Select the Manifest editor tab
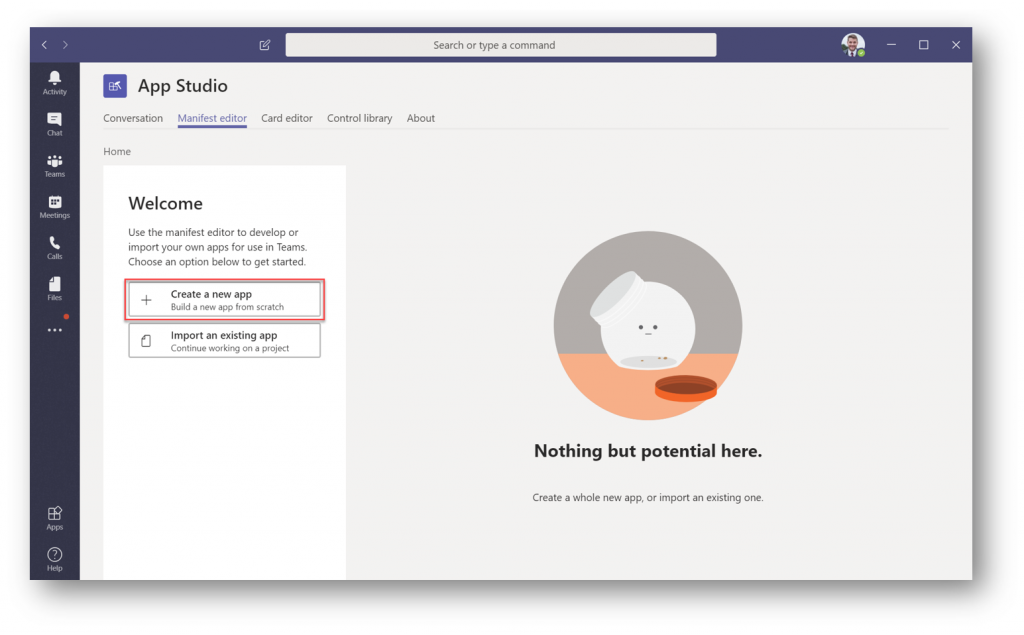This screenshot has height=635, width=1024. click(212, 118)
